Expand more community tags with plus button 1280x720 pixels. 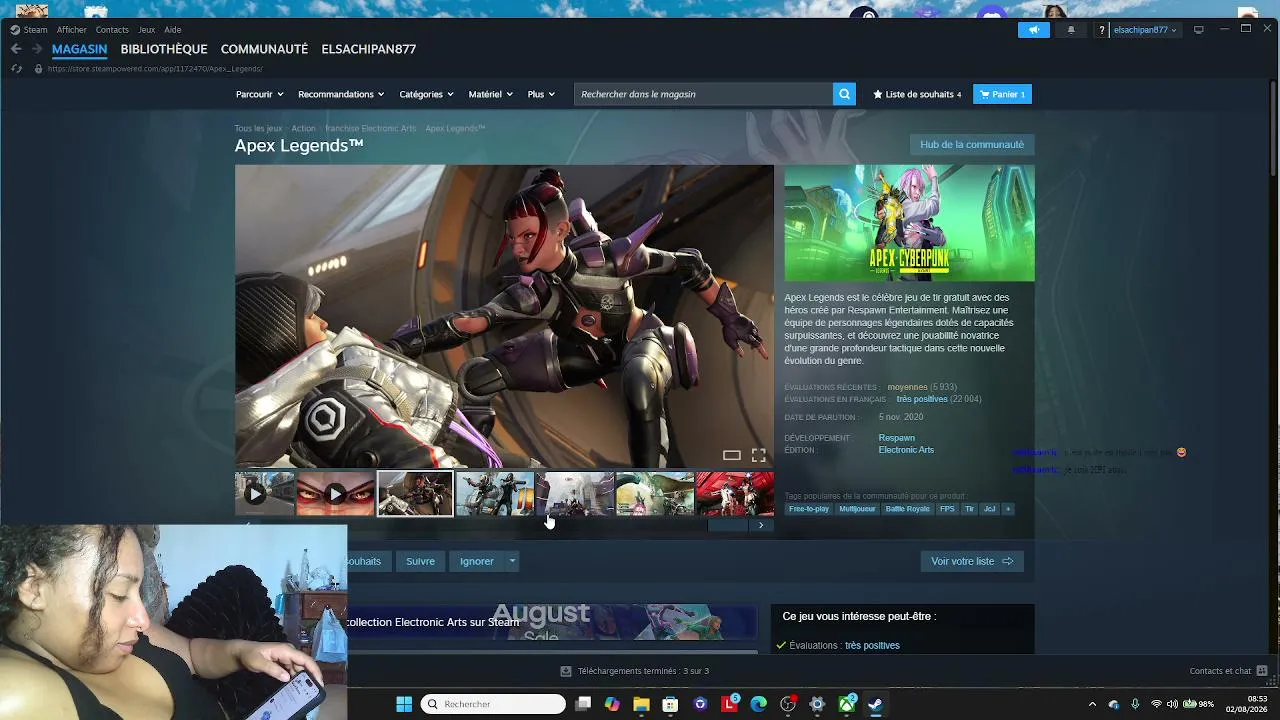pyautogui.click(x=1008, y=509)
